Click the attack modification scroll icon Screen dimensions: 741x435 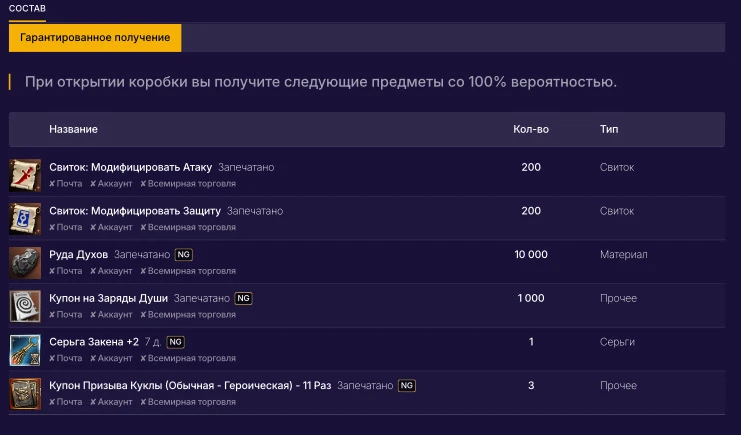pos(25,175)
